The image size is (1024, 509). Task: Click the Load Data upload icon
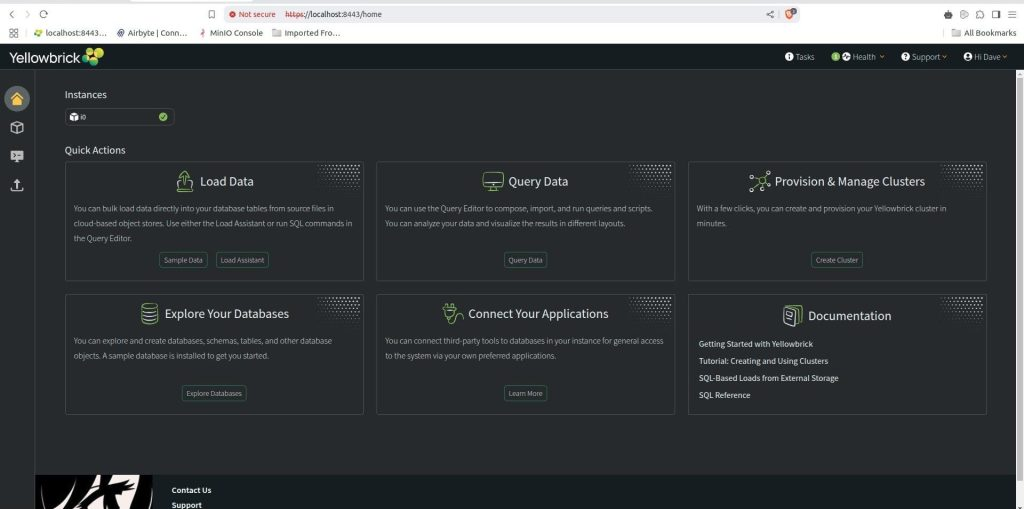click(185, 181)
